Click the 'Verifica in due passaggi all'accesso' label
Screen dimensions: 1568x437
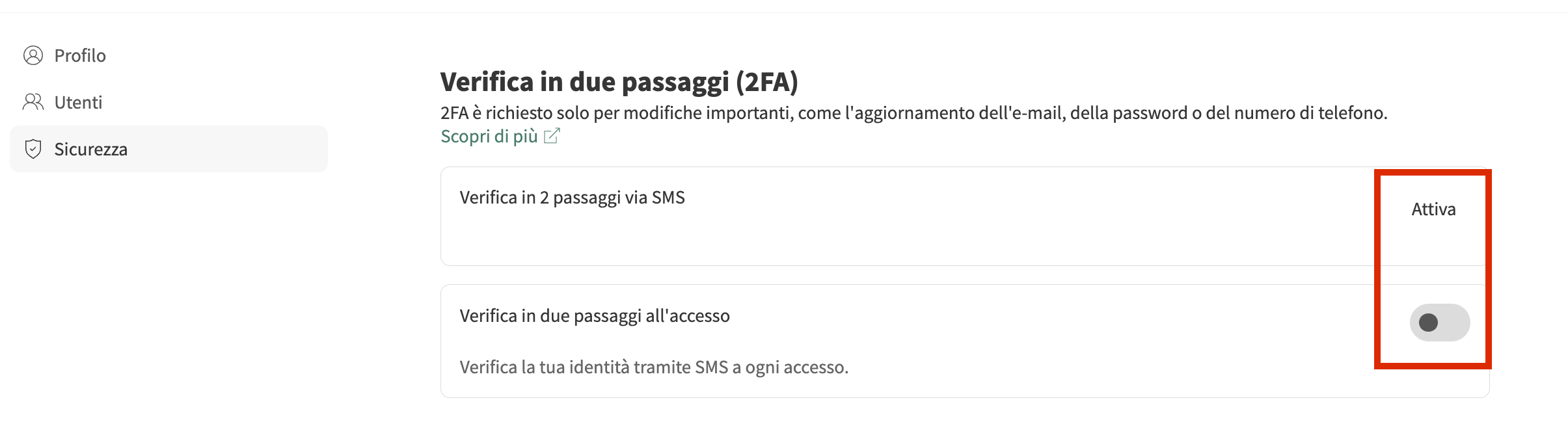tap(595, 316)
